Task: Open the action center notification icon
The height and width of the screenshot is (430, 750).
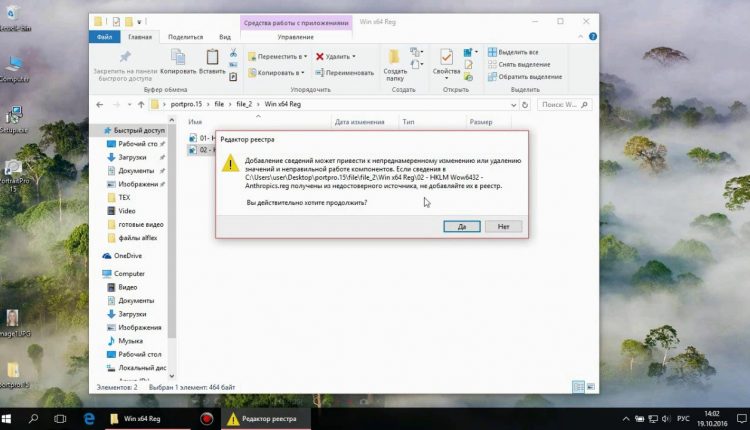Action: (x=741, y=419)
